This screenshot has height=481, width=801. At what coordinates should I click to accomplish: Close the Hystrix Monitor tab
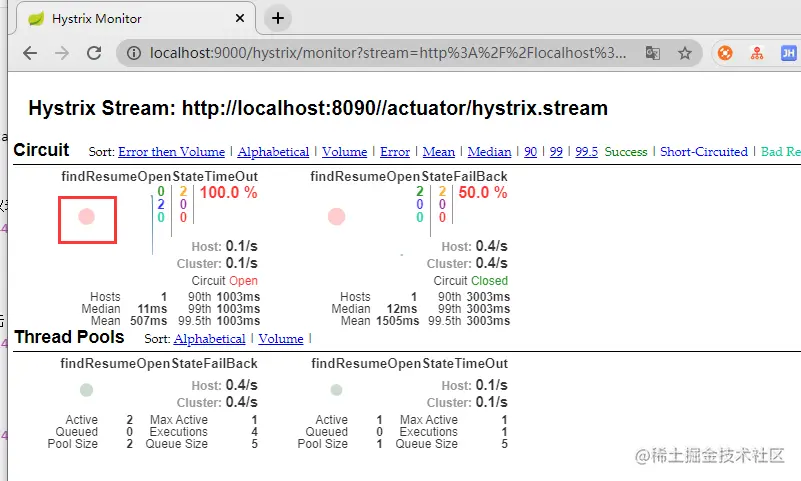240,18
